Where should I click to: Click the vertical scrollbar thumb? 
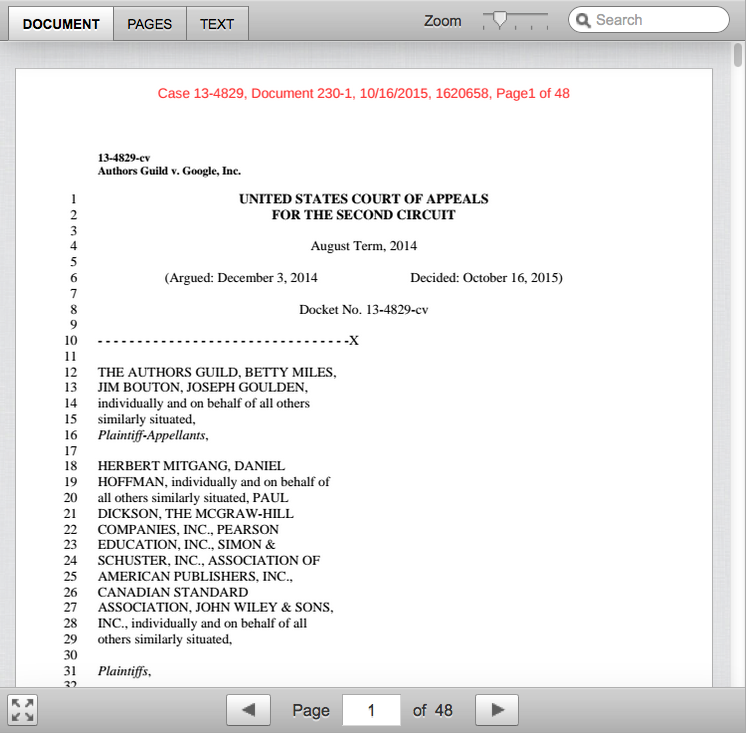738,55
